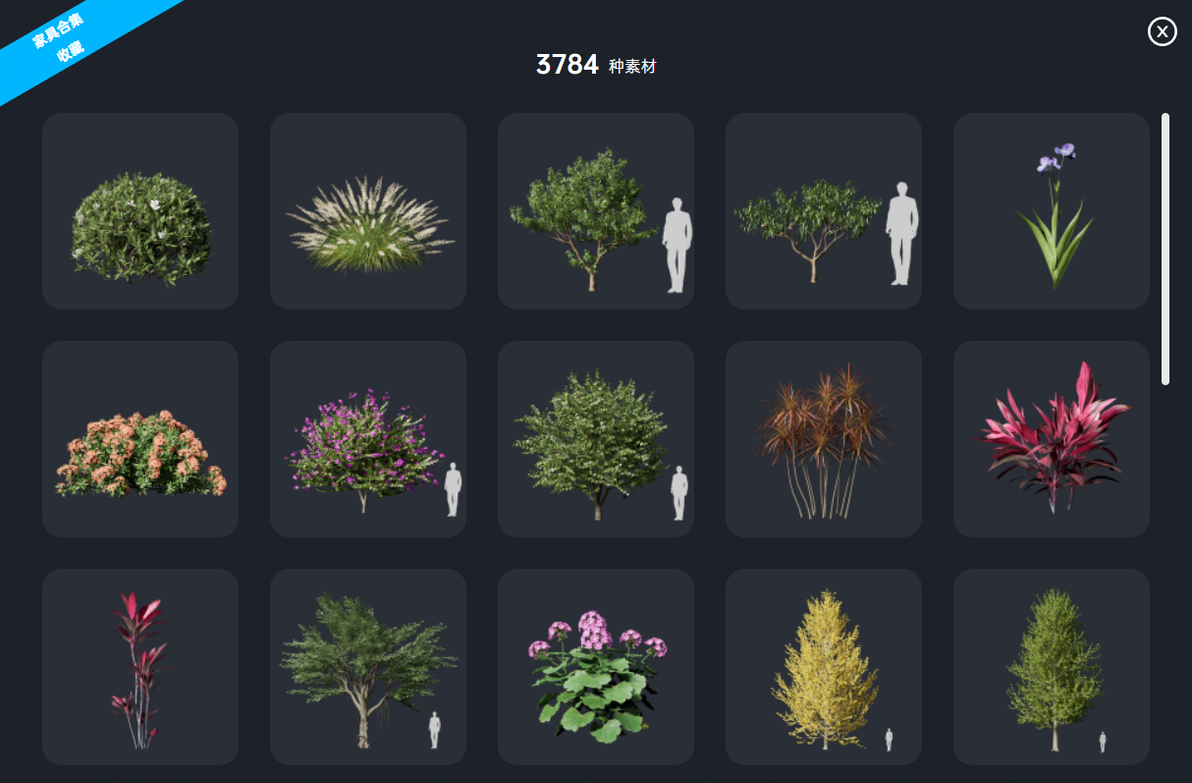Image resolution: width=1192 pixels, height=783 pixels.
Task: Select the tall thin red-leaf stalk plant
Action: tap(140, 667)
